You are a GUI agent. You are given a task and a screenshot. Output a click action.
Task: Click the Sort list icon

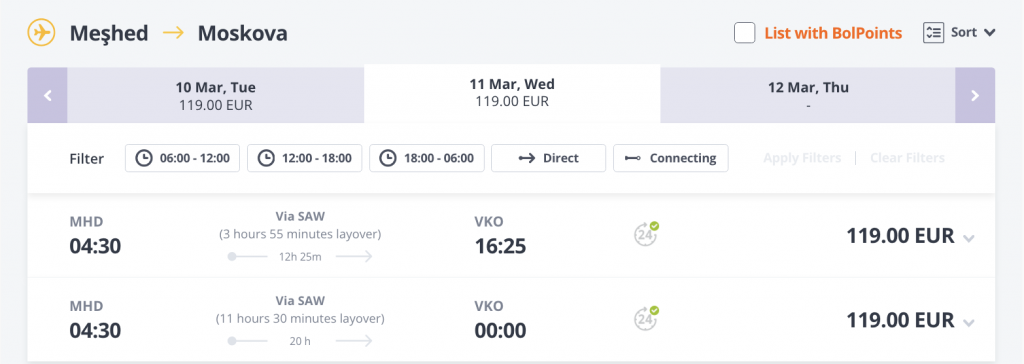934,33
